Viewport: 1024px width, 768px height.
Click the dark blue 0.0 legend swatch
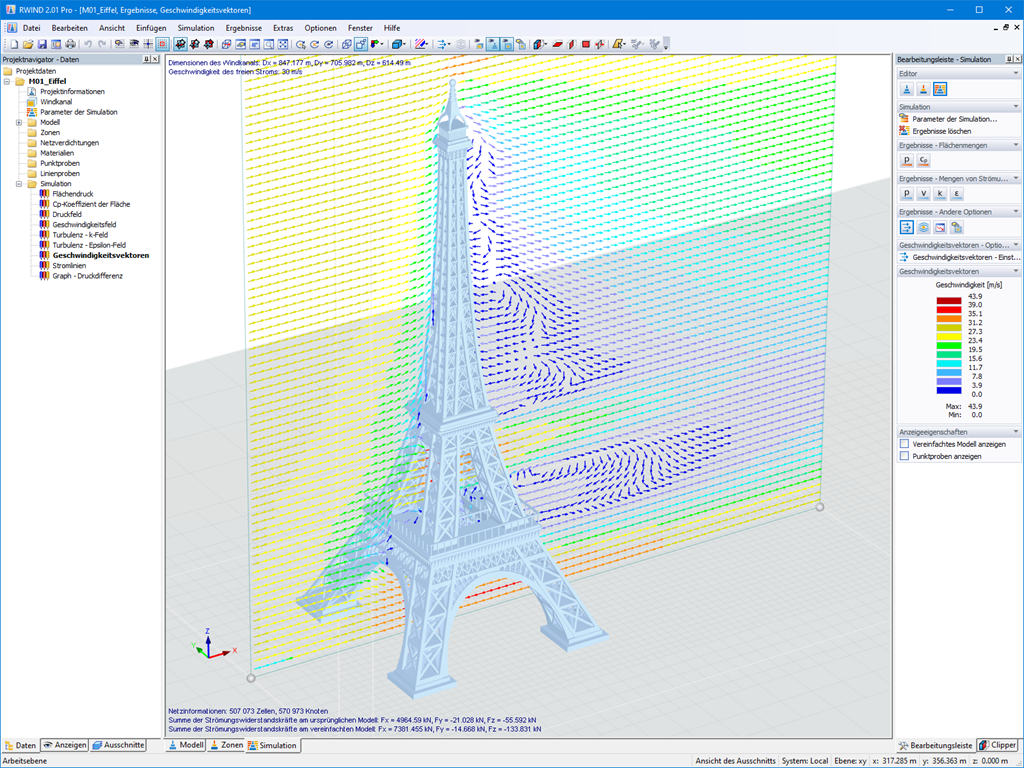tap(949, 391)
